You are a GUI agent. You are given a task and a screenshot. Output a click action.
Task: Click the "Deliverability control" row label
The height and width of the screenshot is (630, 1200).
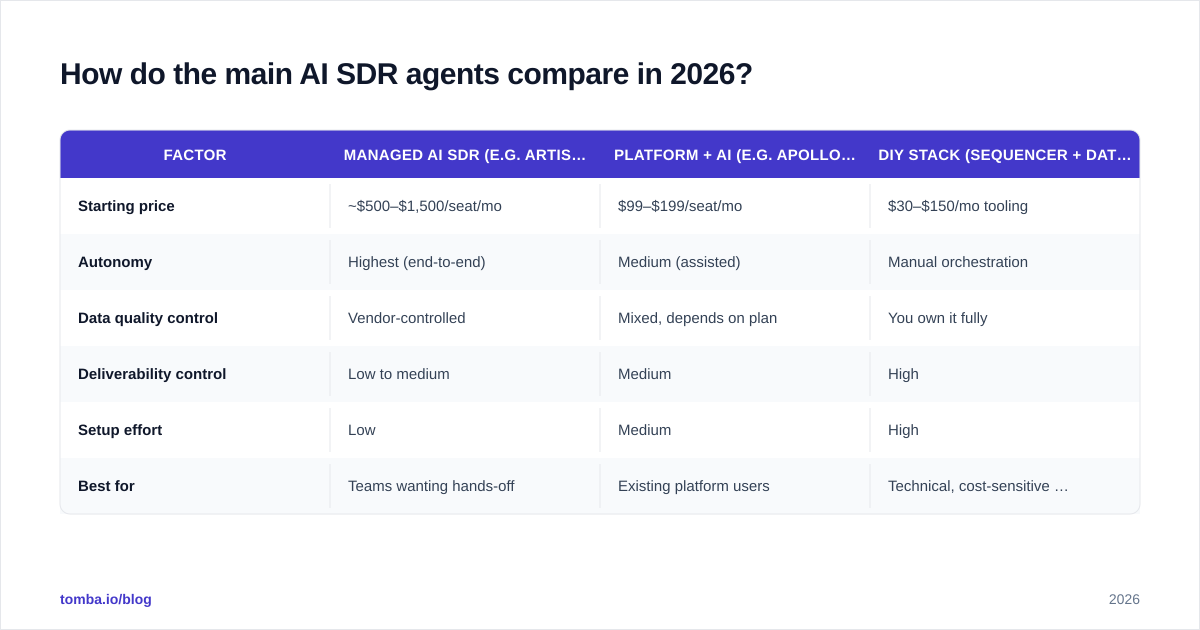(152, 374)
